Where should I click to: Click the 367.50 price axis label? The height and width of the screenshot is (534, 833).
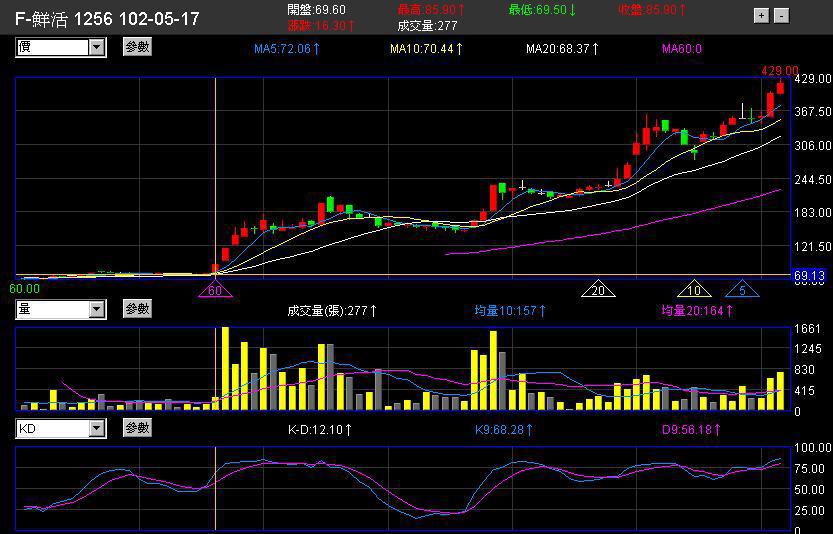(812, 112)
